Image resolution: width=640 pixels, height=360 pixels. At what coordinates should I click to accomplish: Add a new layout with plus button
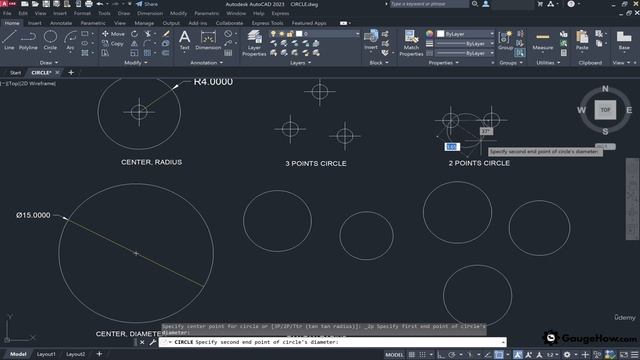pyautogui.click(x=99, y=354)
